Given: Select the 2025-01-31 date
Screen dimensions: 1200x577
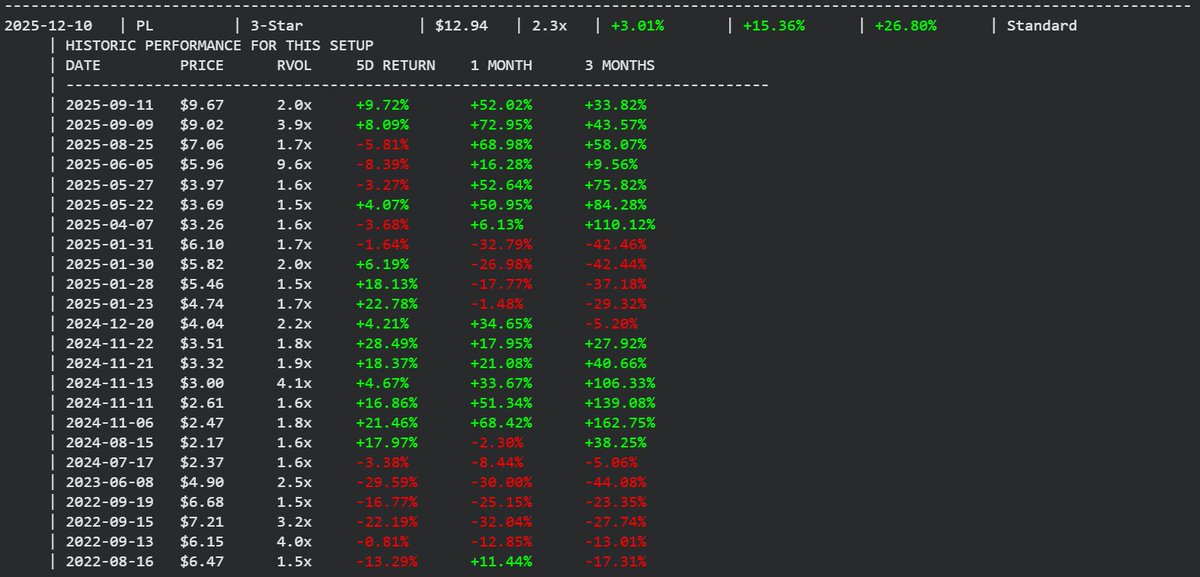Looking at the screenshot, I should point(109,244).
